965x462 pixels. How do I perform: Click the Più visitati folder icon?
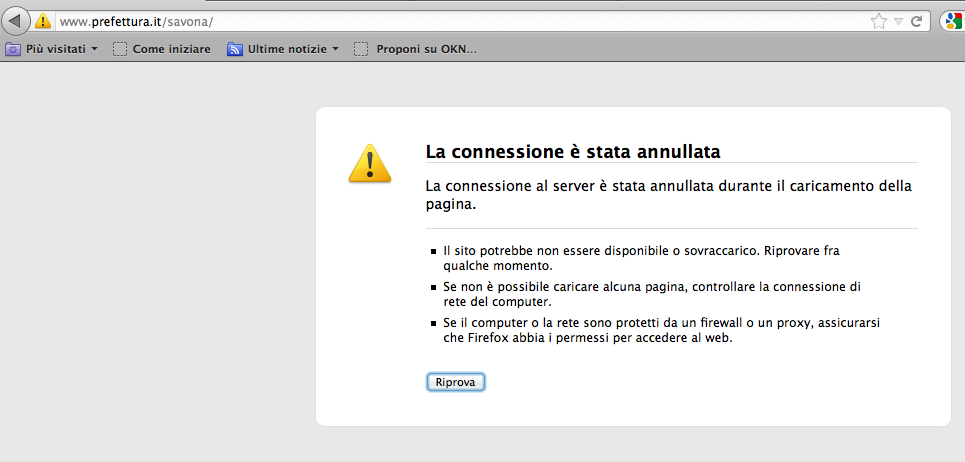[x=13, y=49]
